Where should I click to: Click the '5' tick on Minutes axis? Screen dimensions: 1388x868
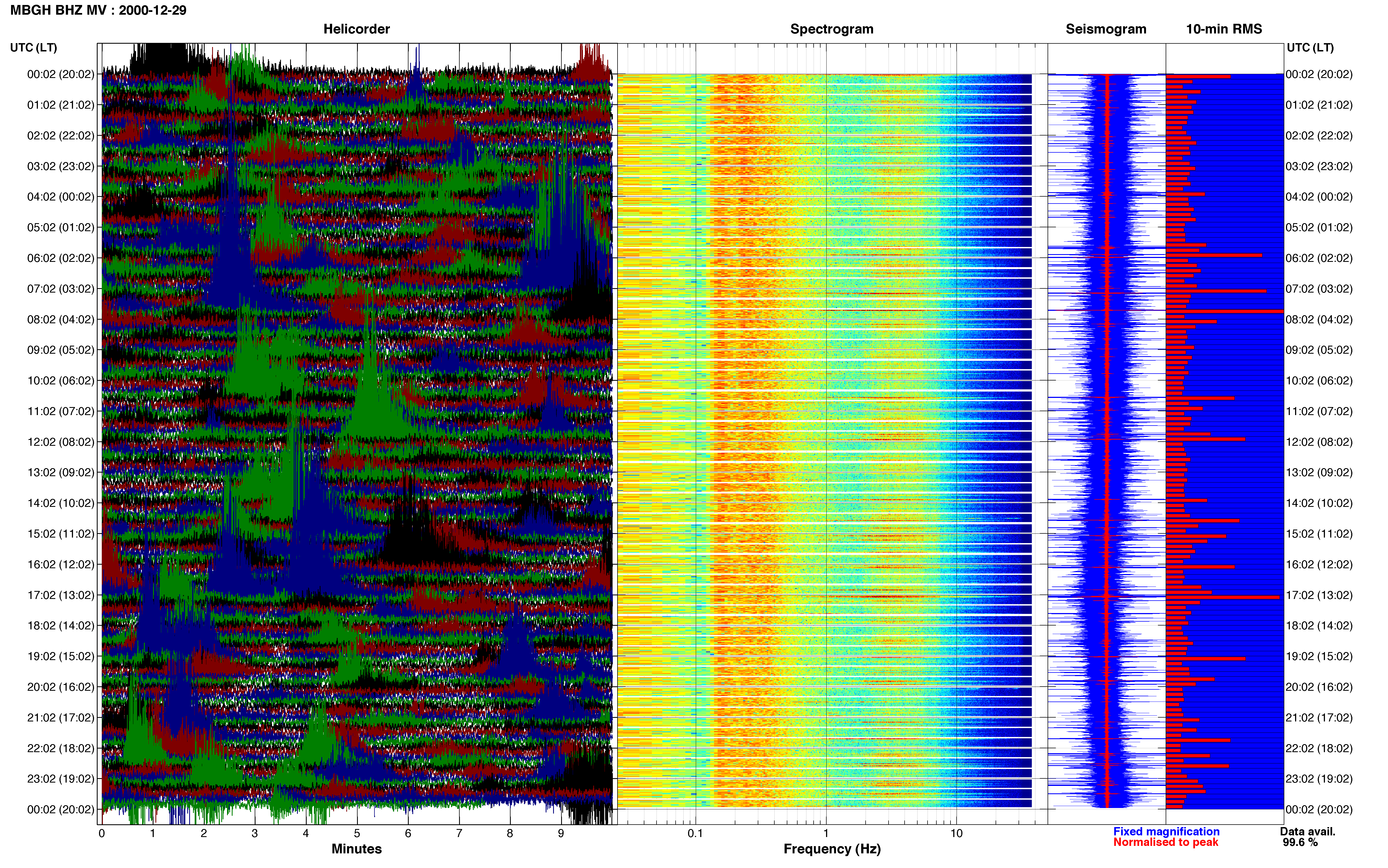(357, 833)
